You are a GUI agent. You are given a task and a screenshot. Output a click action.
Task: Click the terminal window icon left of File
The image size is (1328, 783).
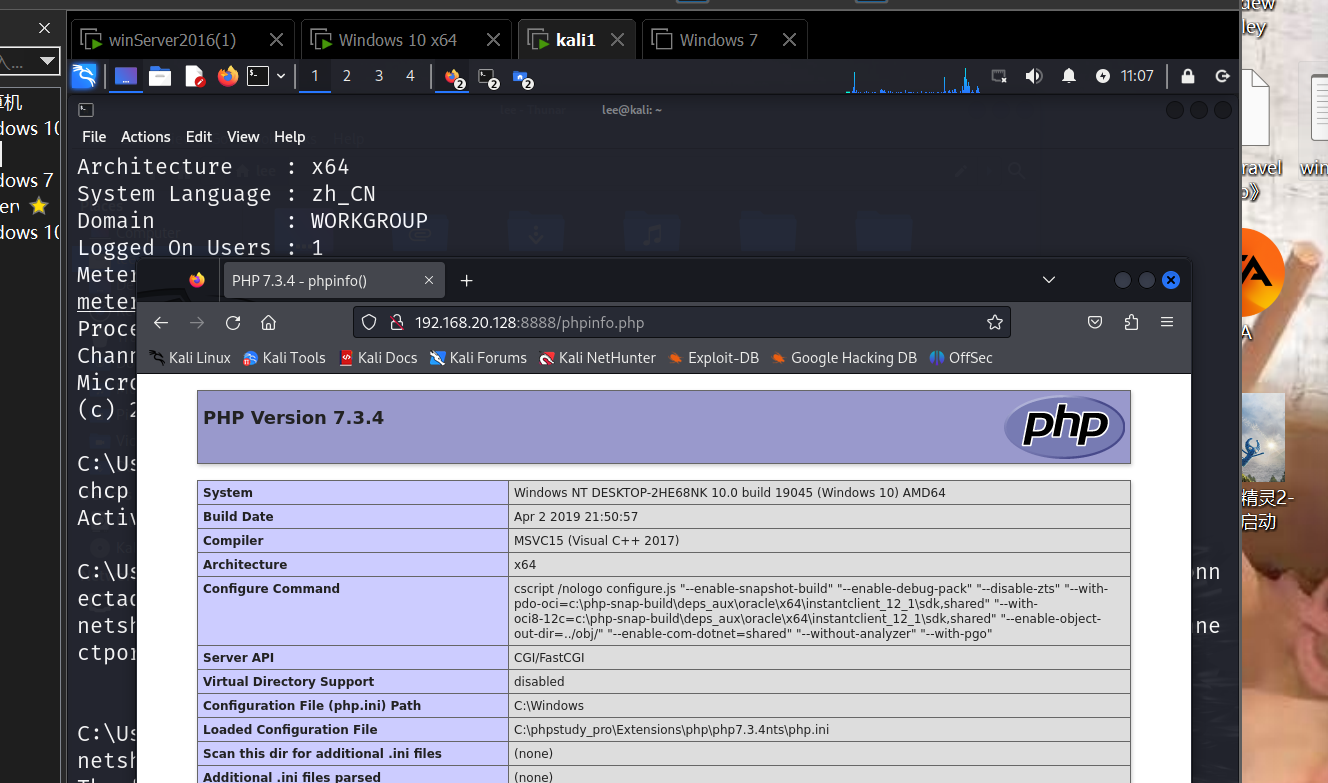tap(86, 110)
